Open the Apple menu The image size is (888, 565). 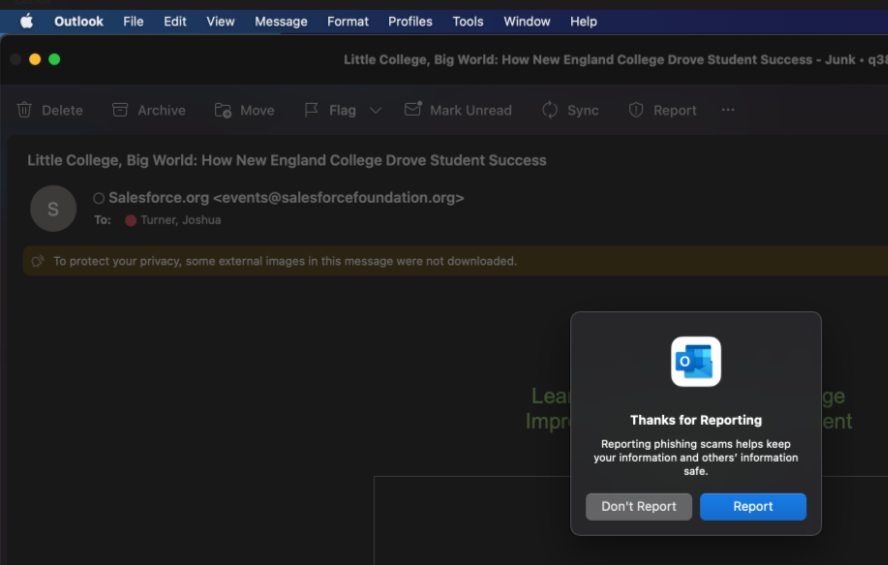27,22
